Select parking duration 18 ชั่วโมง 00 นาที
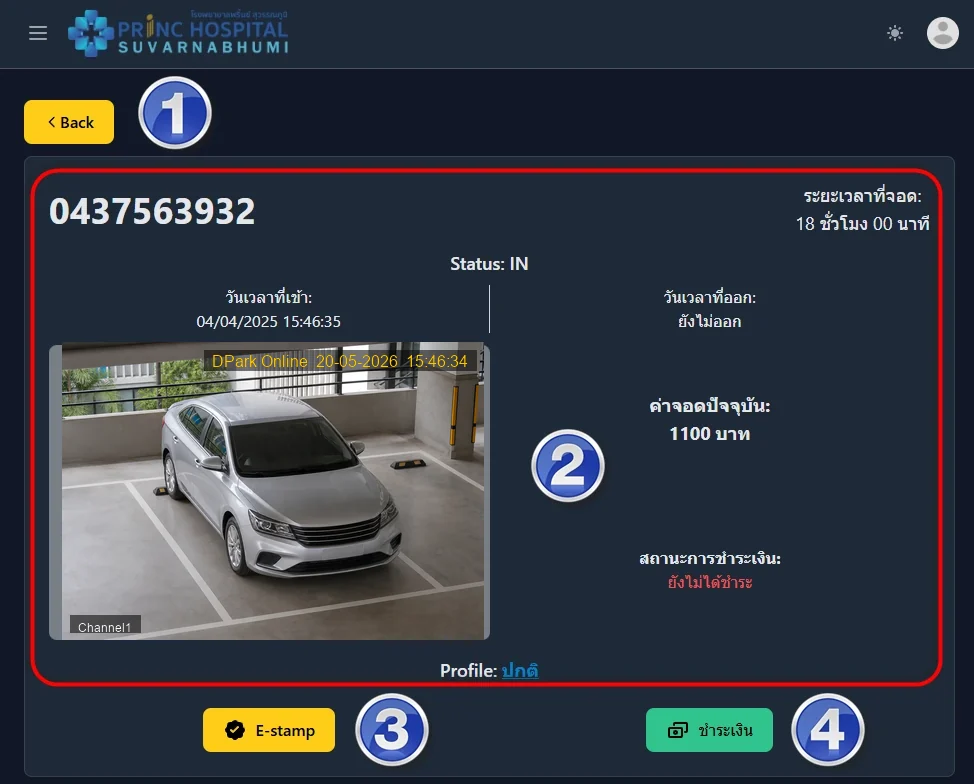This screenshot has height=784, width=974. click(862, 224)
